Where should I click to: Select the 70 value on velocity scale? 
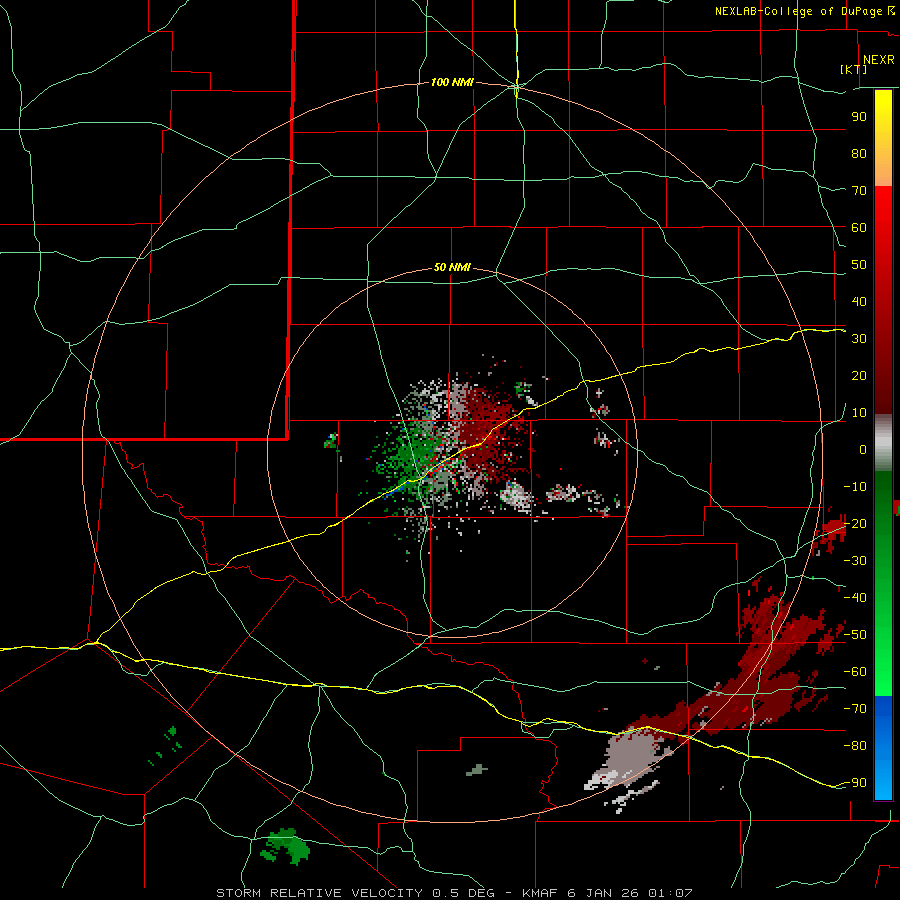pyautogui.click(x=859, y=191)
